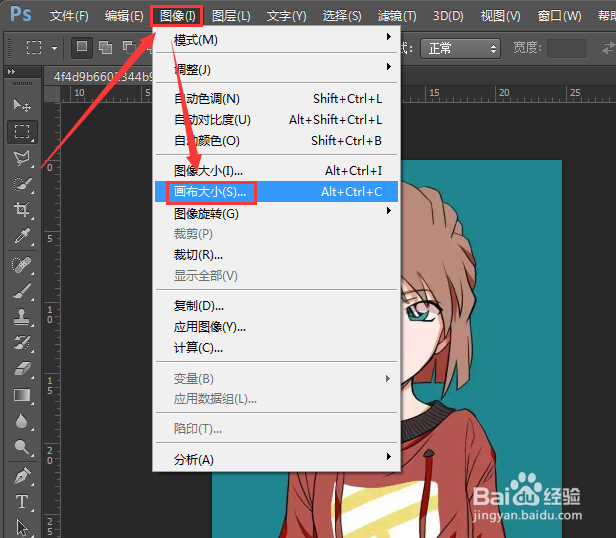Open the tool preset picker arrow

click(x=54, y=48)
